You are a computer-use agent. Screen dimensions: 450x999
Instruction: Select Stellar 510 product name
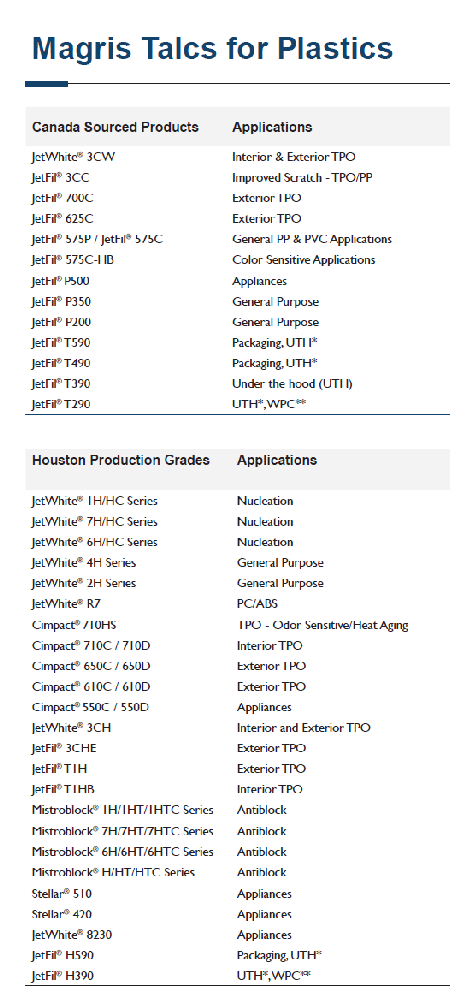(61, 894)
